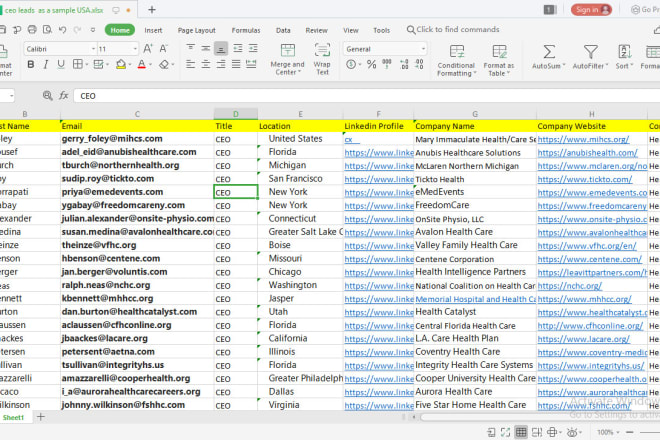The width and height of the screenshot is (660, 440).
Task: Open the font color dropdown arrow
Action: [150, 65]
